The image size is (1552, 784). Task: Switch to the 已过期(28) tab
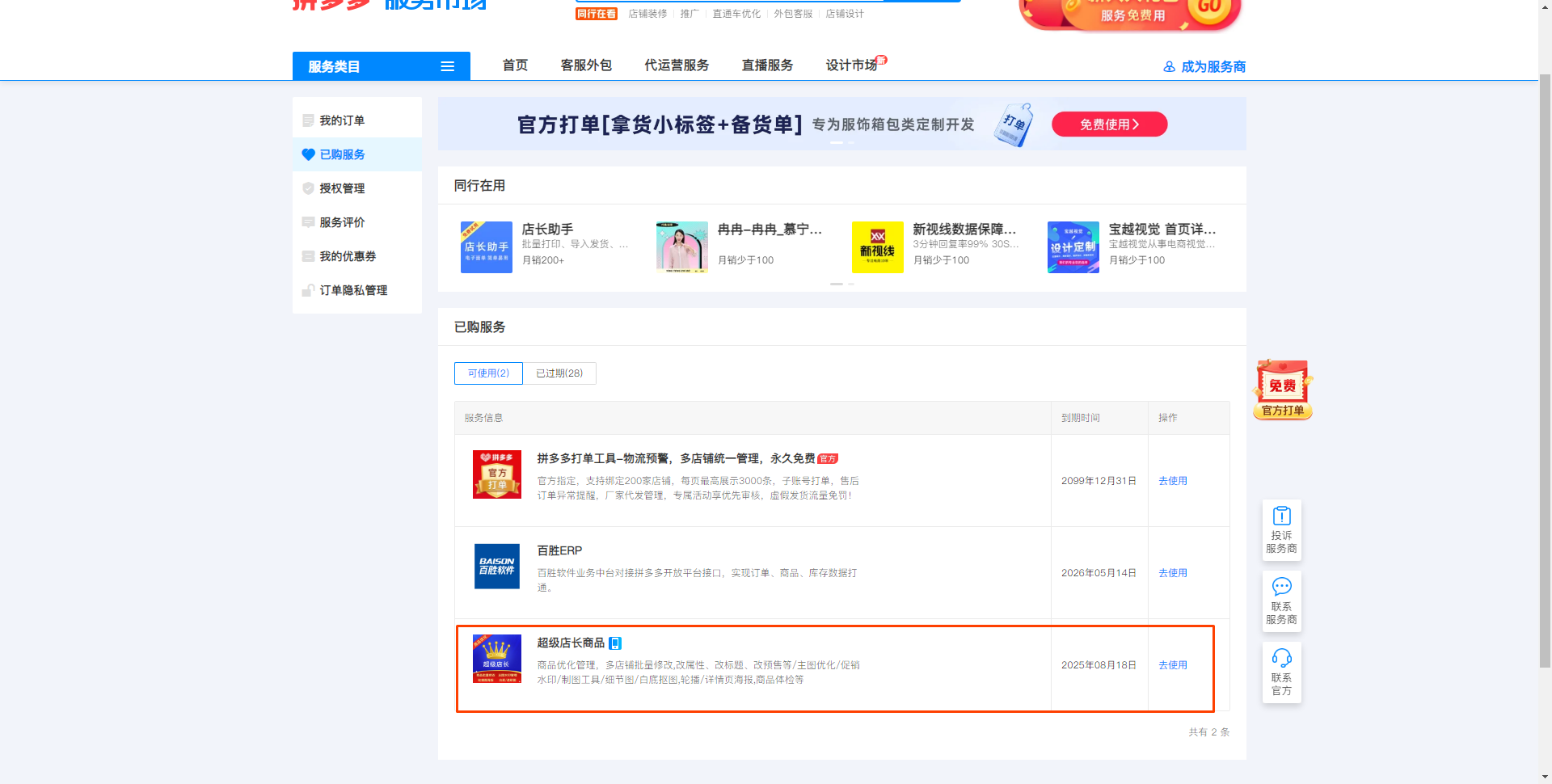coord(559,373)
